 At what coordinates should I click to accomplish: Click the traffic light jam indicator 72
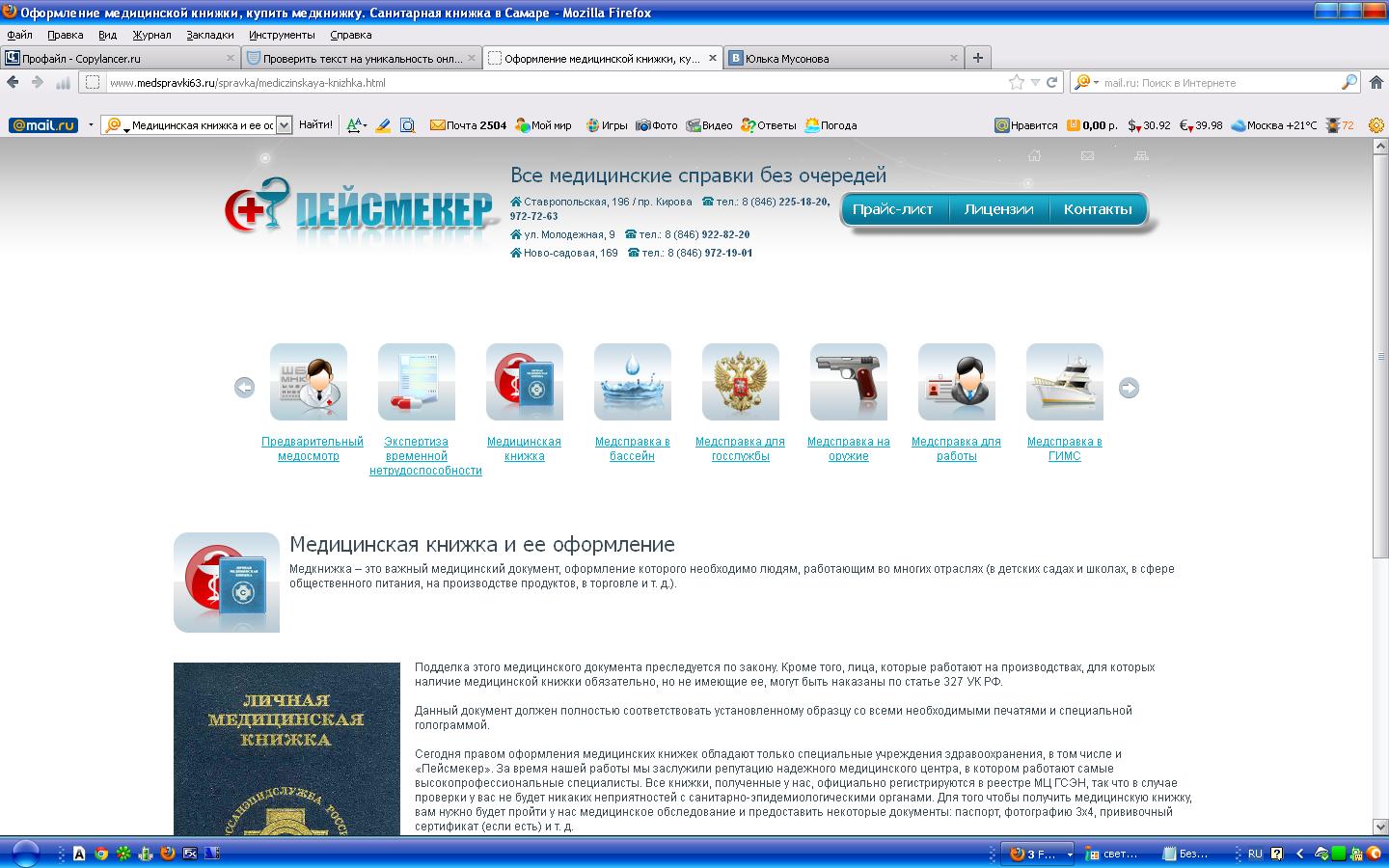(x=1340, y=125)
